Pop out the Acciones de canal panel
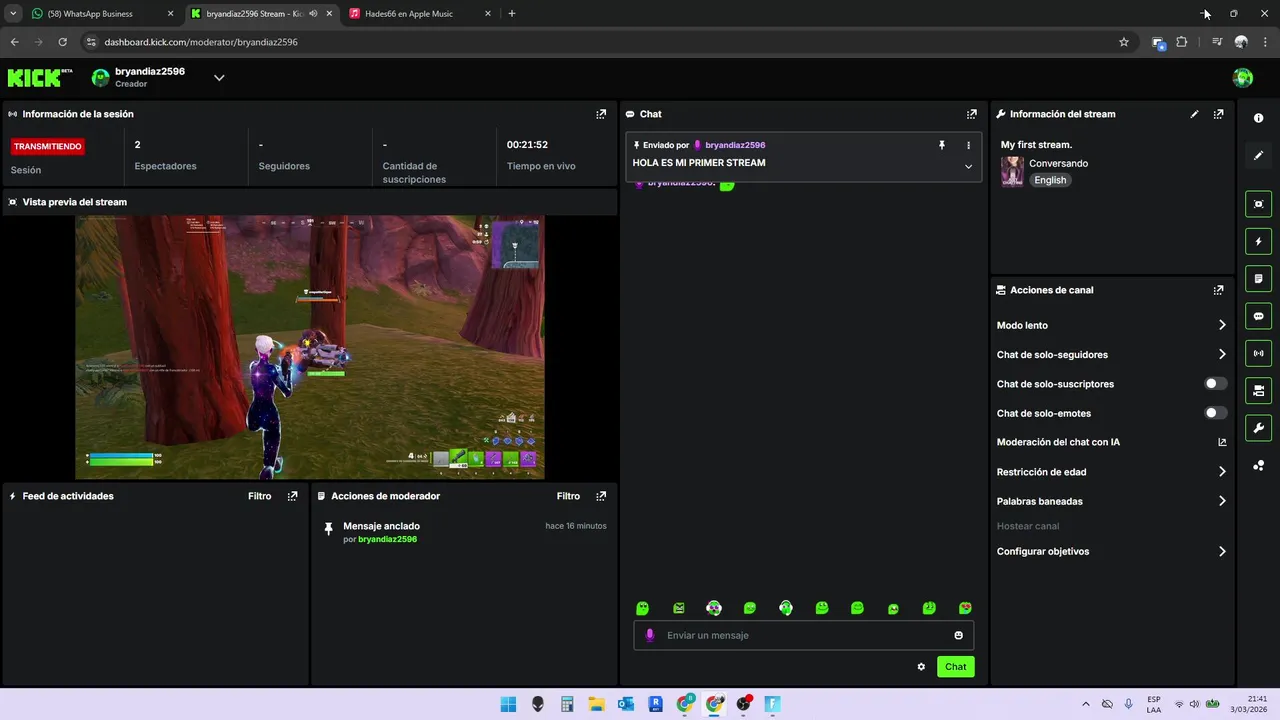This screenshot has height=720, width=1280. pos(1218,290)
